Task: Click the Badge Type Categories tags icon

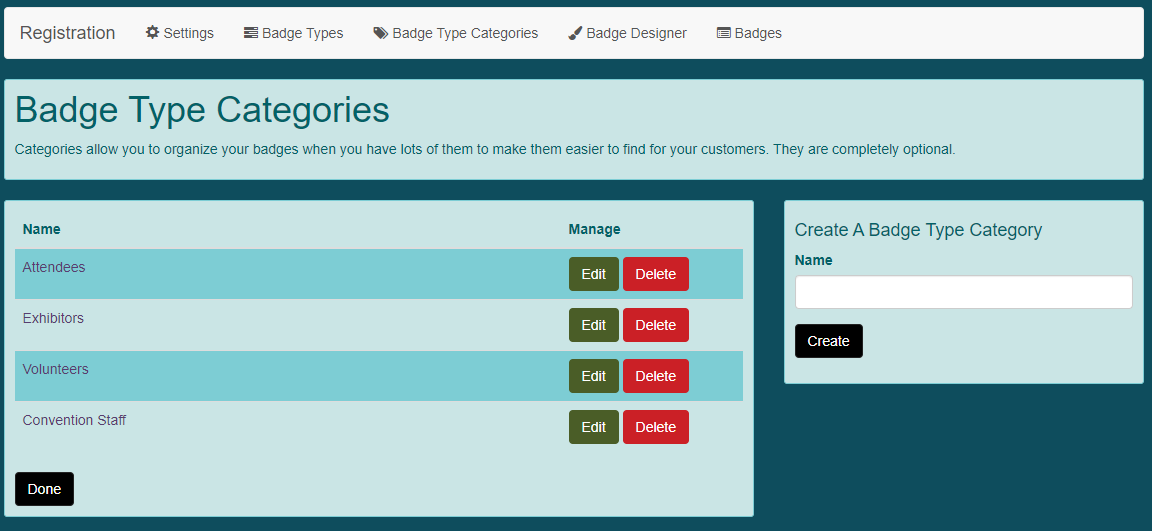Action: pos(381,32)
